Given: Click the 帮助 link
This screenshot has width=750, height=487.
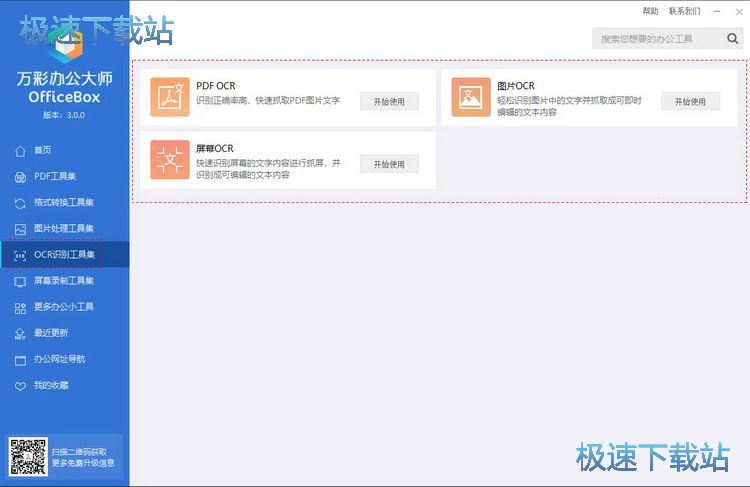Looking at the screenshot, I should 650,11.
